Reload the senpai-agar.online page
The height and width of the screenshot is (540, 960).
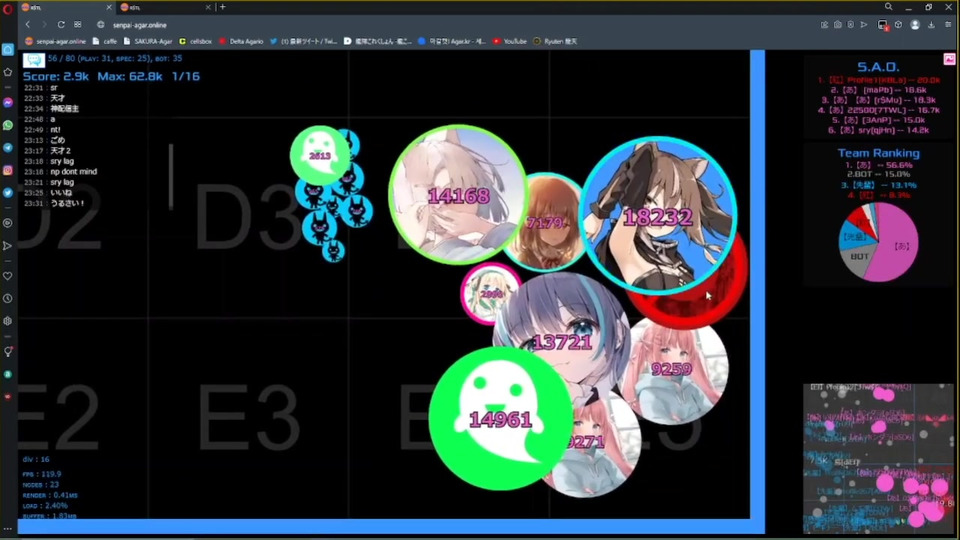click(x=61, y=24)
